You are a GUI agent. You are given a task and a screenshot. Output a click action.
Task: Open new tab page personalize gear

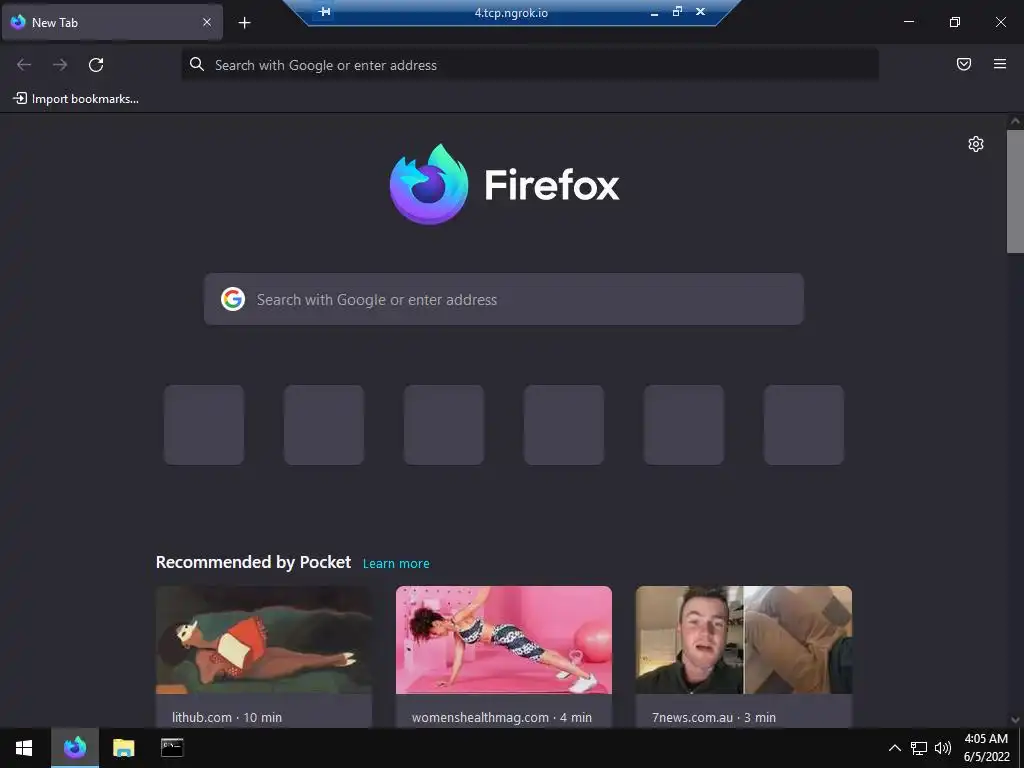pyautogui.click(x=976, y=144)
